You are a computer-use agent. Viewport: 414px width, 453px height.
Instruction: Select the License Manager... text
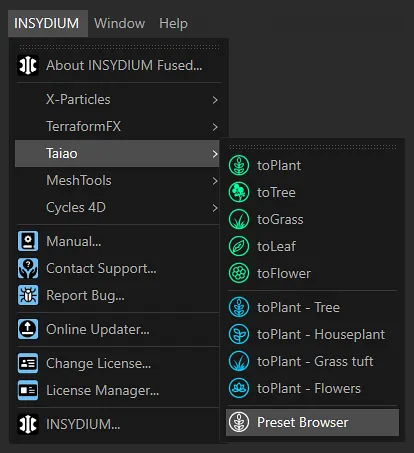103,390
